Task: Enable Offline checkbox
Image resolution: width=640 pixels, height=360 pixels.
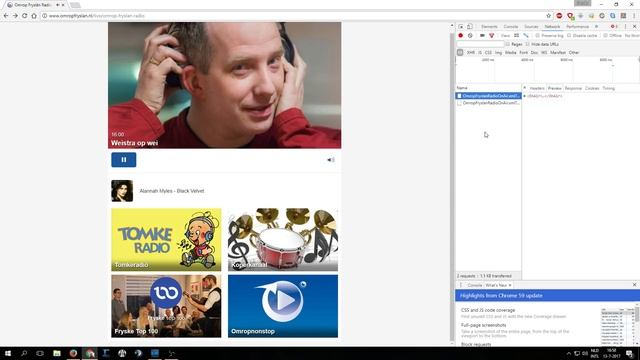Action: click(x=606, y=36)
